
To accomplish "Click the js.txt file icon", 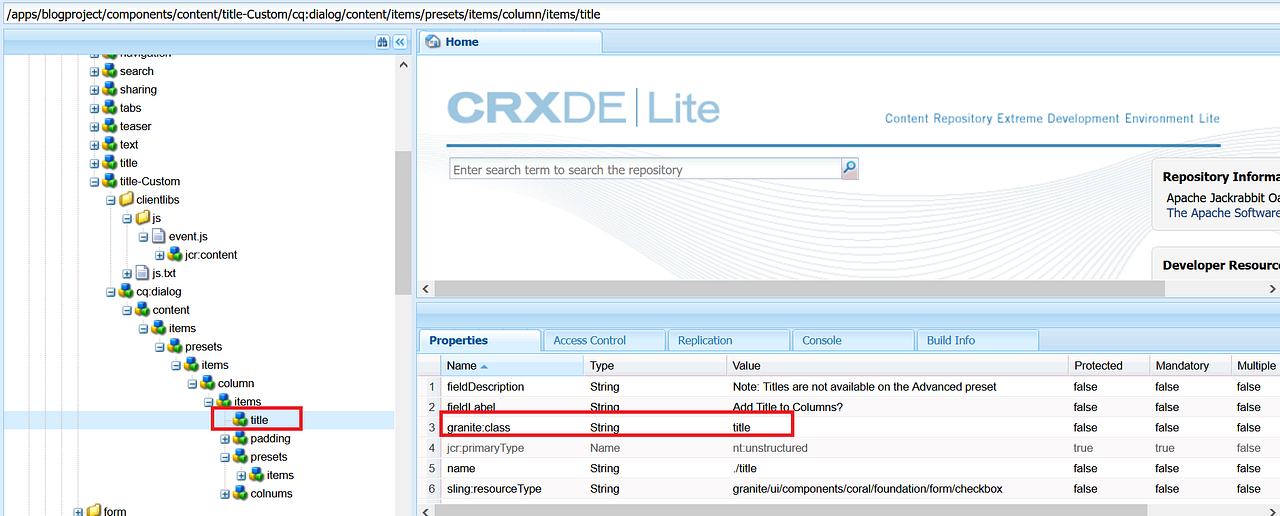I will (142, 273).
